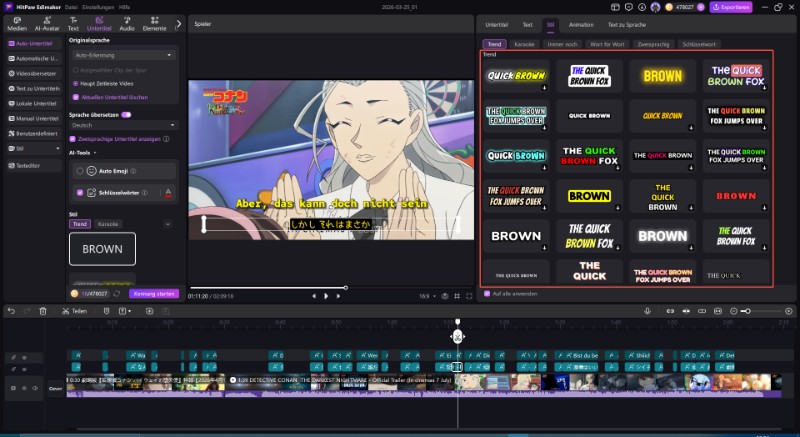
Task: Click the player progress slider handle
Action: 345,288
